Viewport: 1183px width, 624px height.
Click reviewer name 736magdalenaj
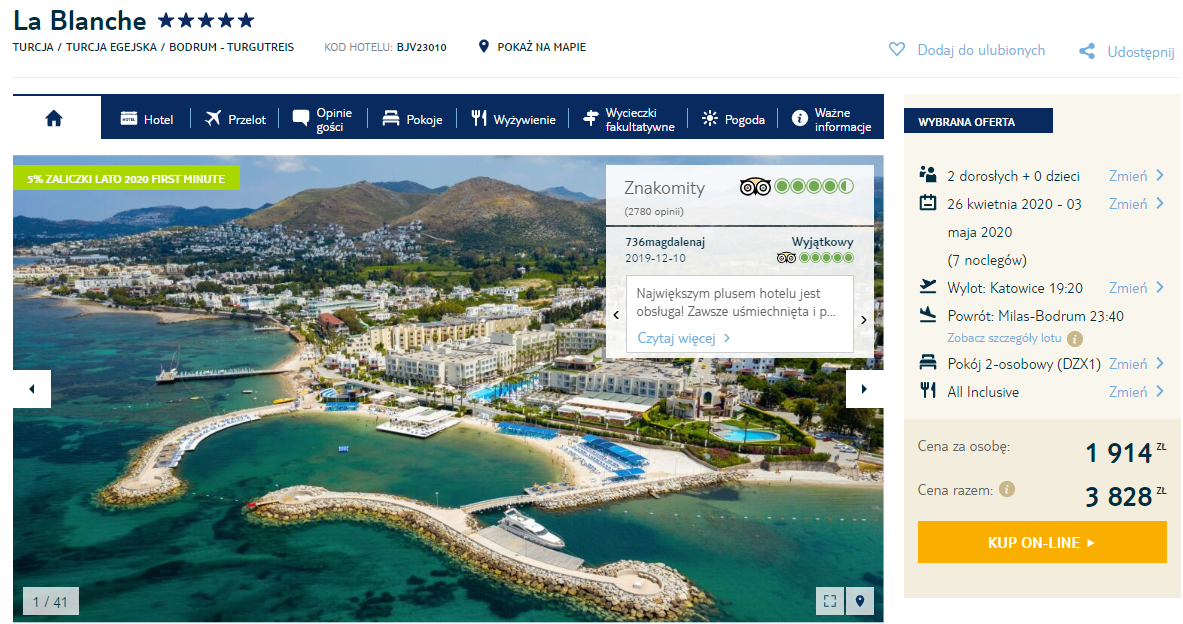coord(665,242)
